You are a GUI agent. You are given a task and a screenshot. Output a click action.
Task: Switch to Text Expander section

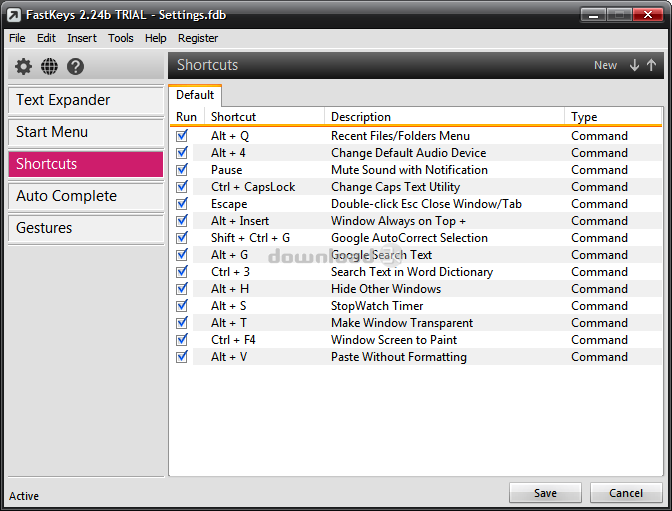coord(86,100)
